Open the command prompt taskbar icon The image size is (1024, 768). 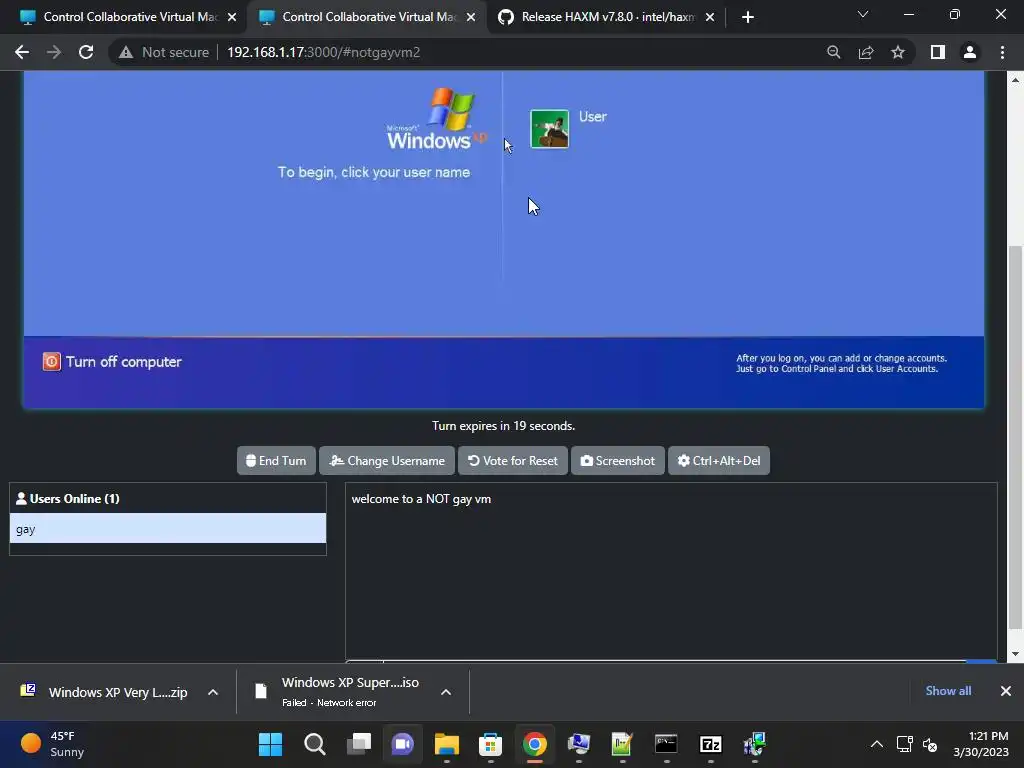[666, 744]
